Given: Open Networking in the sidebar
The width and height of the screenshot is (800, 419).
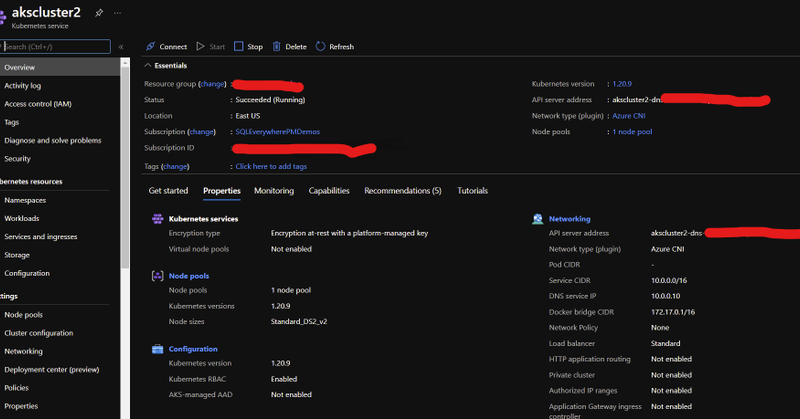Looking at the screenshot, I should (x=23, y=351).
